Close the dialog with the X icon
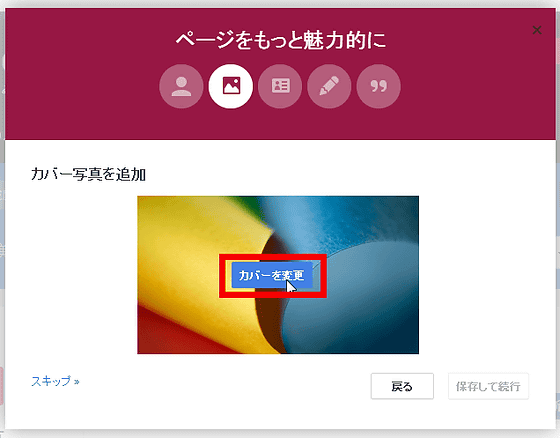The width and height of the screenshot is (560, 438). pyautogui.click(x=537, y=30)
